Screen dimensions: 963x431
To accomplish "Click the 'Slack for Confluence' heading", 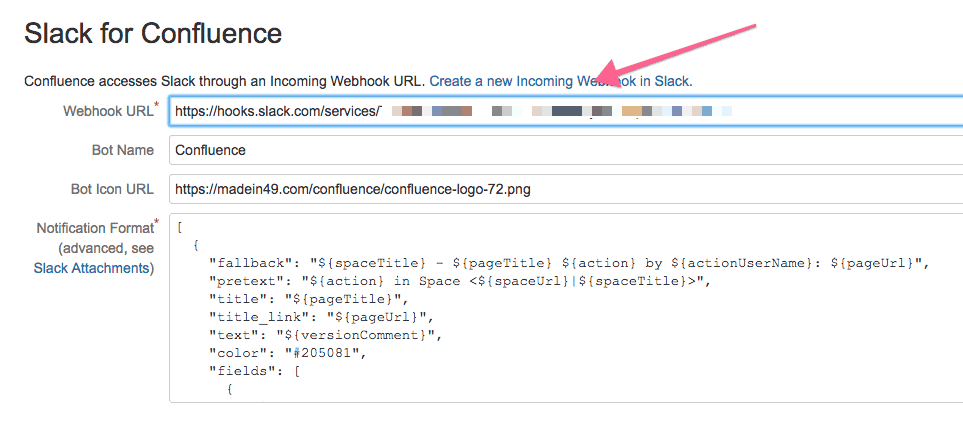I will coord(153,33).
